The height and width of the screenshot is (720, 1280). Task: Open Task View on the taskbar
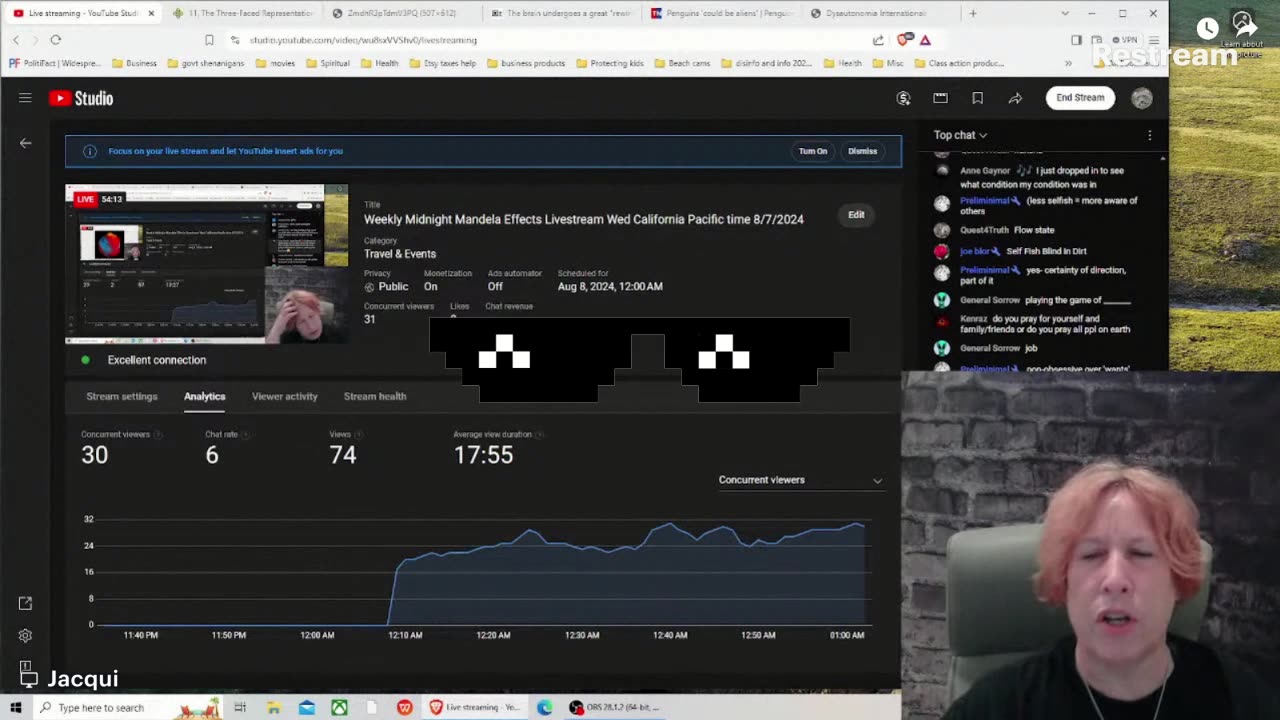tap(240, 707)
